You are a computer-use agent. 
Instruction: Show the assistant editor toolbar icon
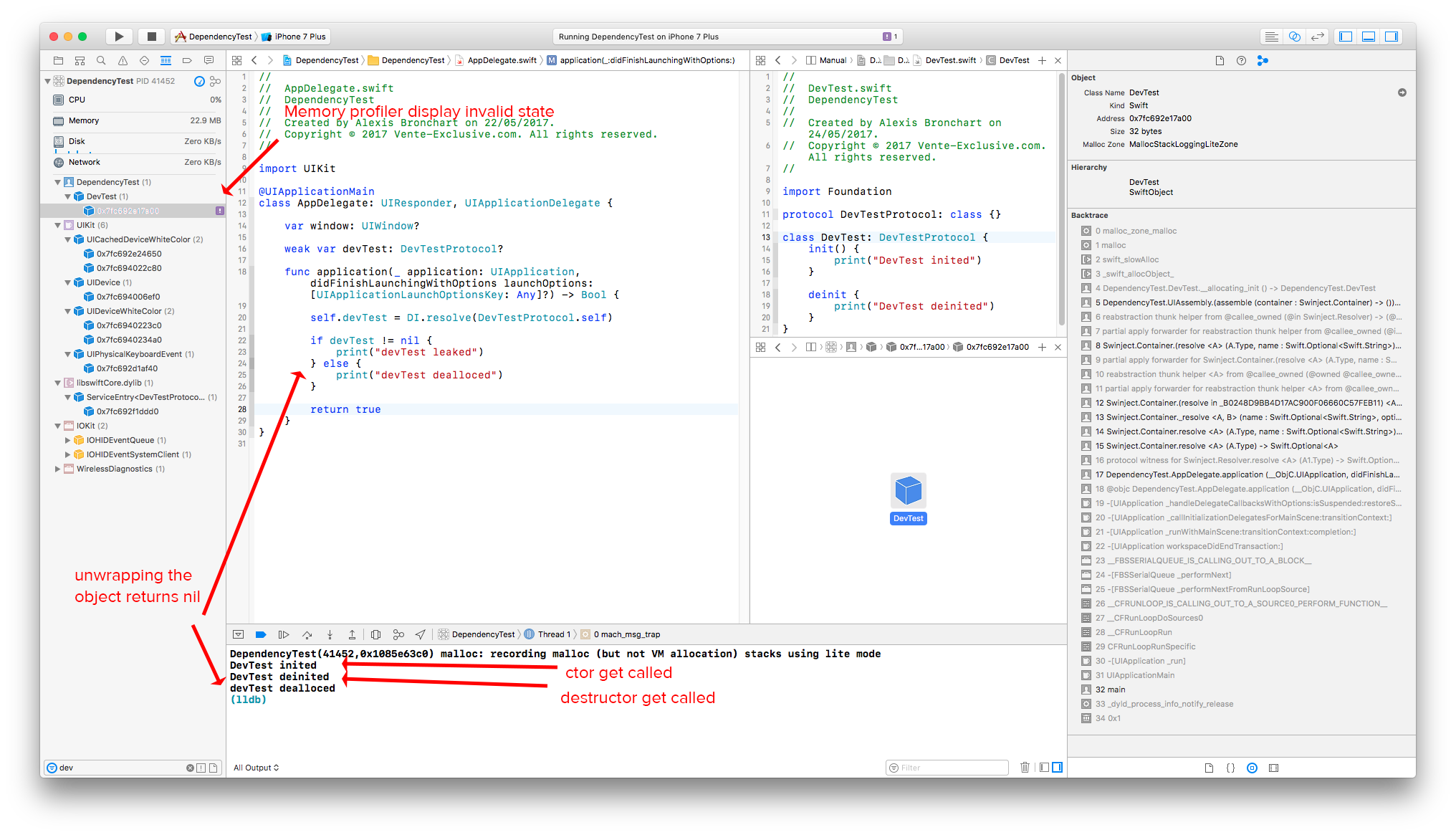pos(1294,37)
